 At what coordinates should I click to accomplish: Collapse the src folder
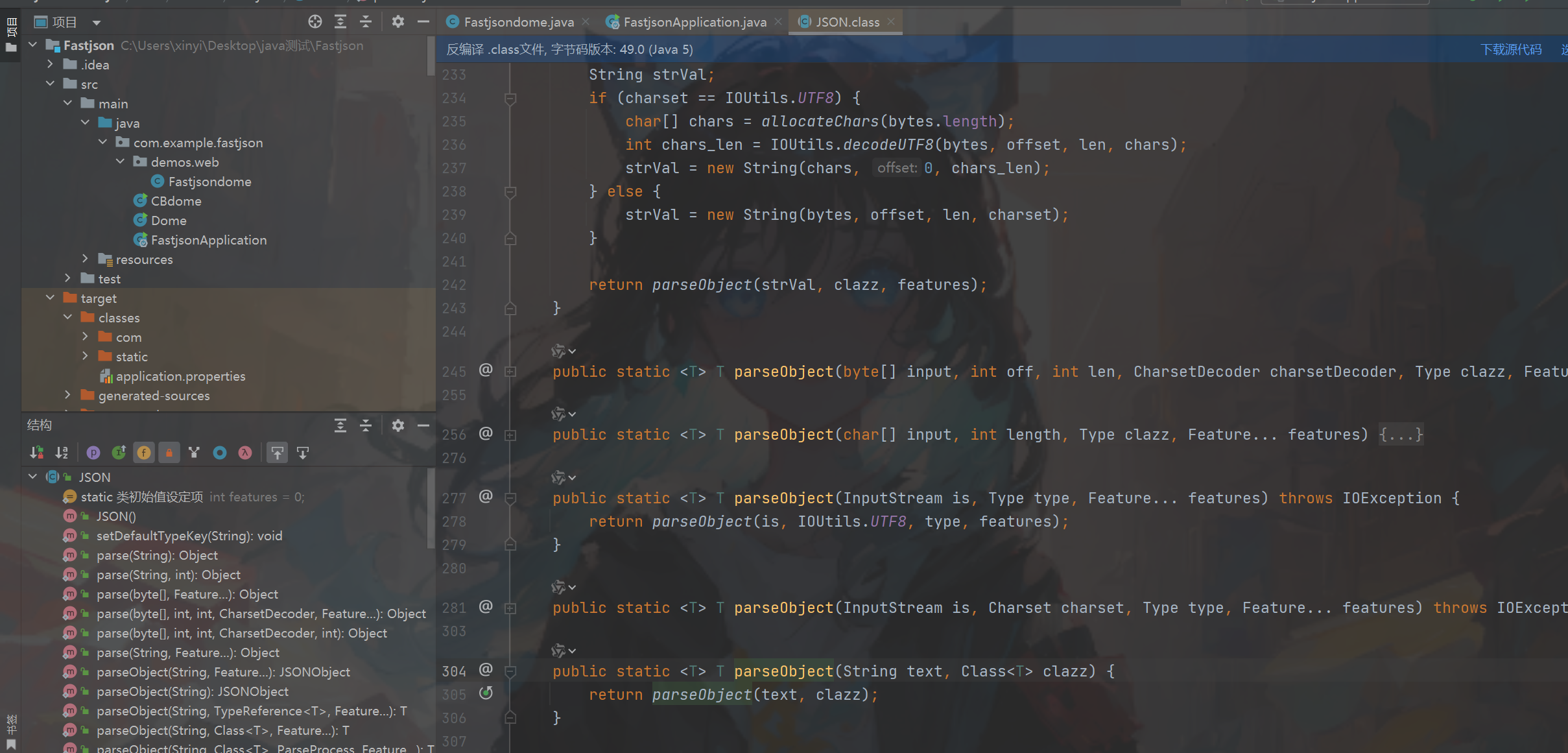(x=51, y=84)
